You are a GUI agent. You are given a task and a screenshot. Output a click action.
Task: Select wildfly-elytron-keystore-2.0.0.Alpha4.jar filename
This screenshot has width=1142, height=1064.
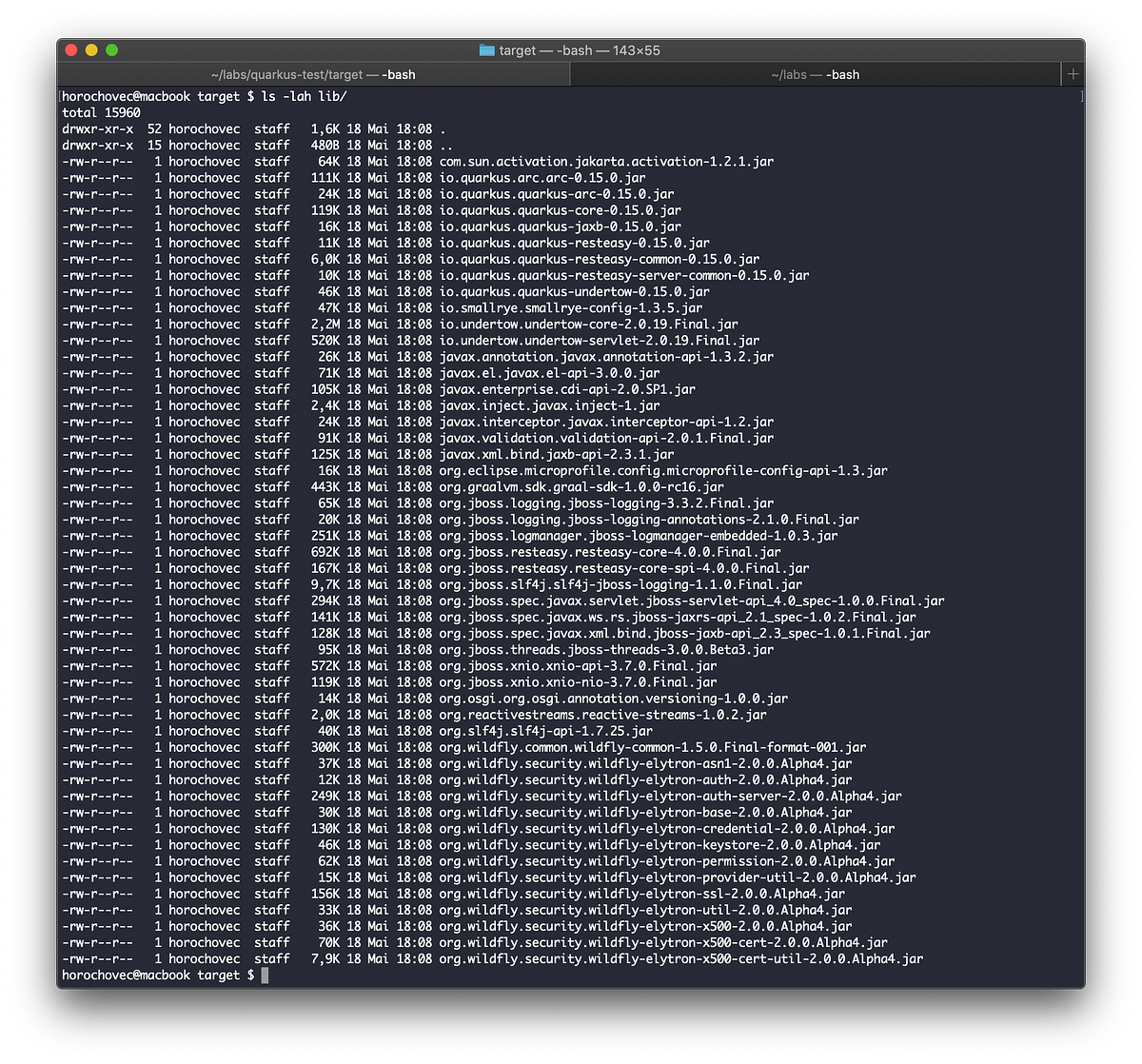(x=735, y=845)
